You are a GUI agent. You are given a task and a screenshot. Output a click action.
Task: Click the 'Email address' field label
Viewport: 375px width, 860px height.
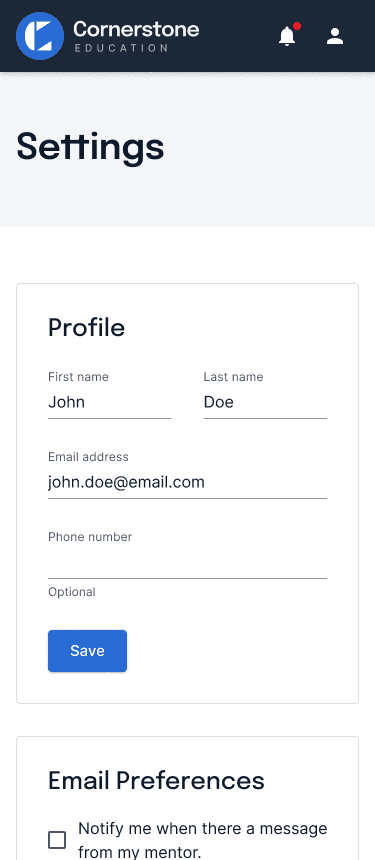coord(88,457)
